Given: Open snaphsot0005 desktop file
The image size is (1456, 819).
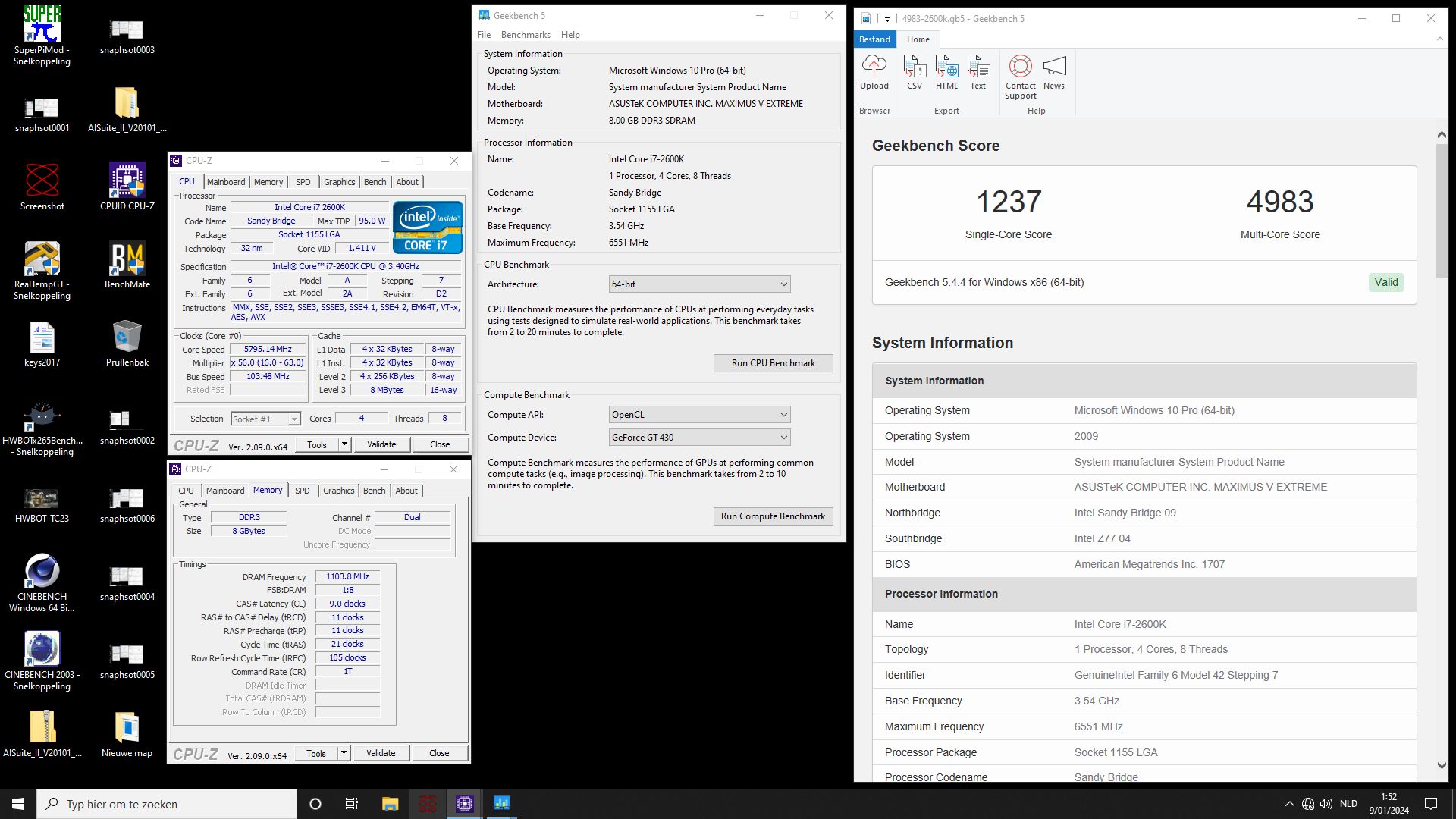Looking at the screenshot, I should [127, 661].
